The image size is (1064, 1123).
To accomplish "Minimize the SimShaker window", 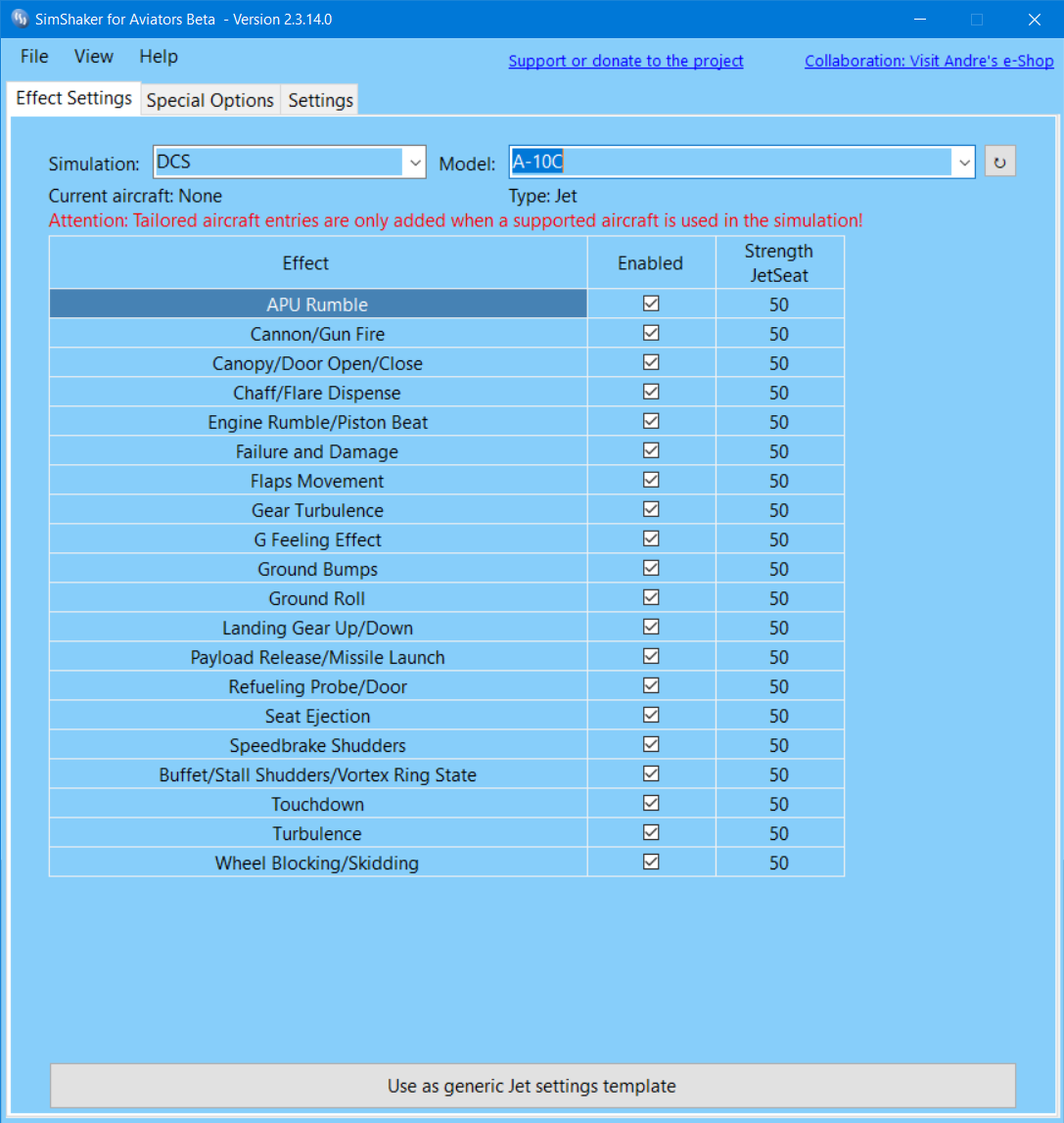I will coord(920,20).
